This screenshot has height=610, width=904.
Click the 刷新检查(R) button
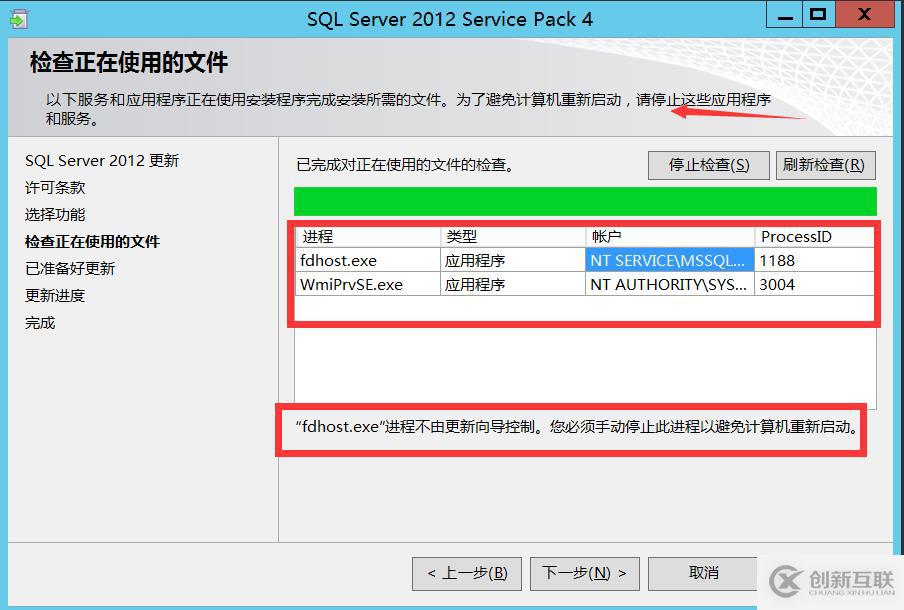[x=825, y=164]
